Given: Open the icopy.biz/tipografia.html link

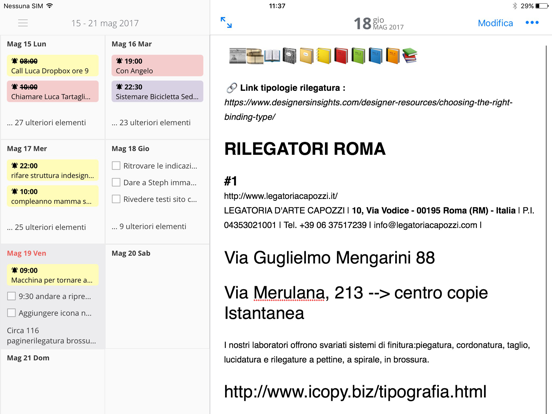Looking at the screenshot, I should click(355, 391).
